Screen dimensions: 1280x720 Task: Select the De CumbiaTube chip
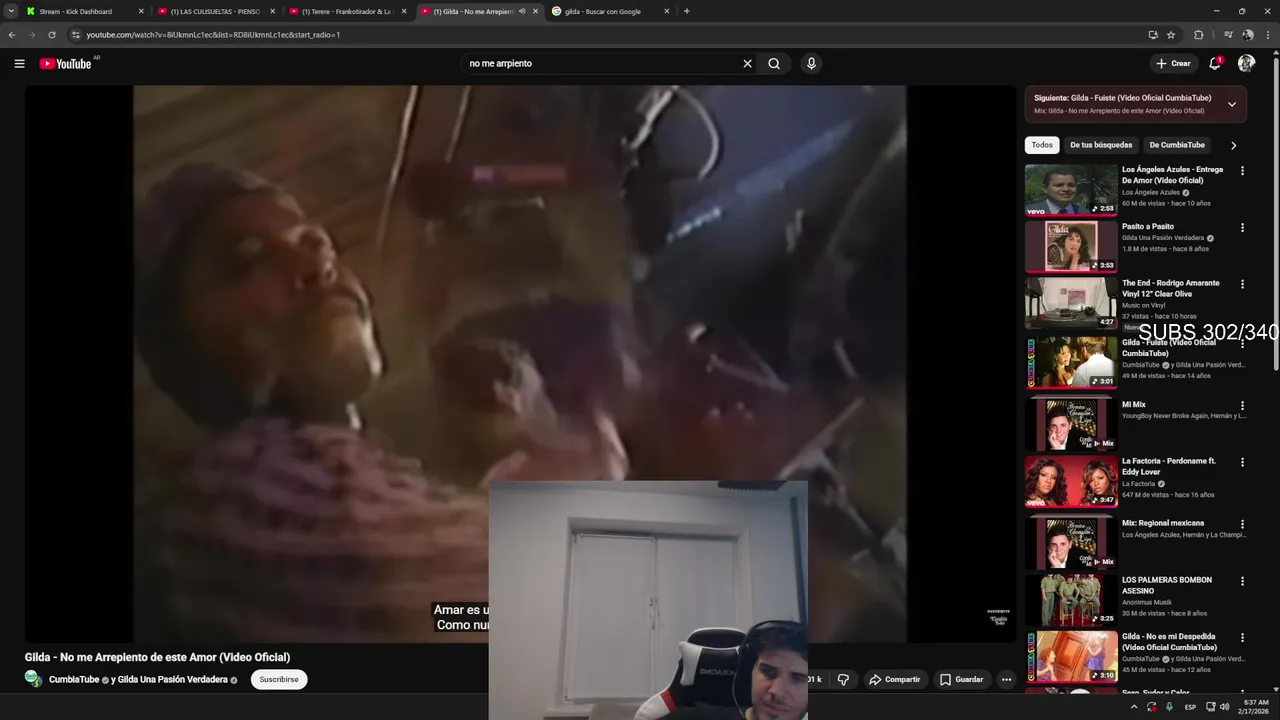click(x=1177, y=145)
